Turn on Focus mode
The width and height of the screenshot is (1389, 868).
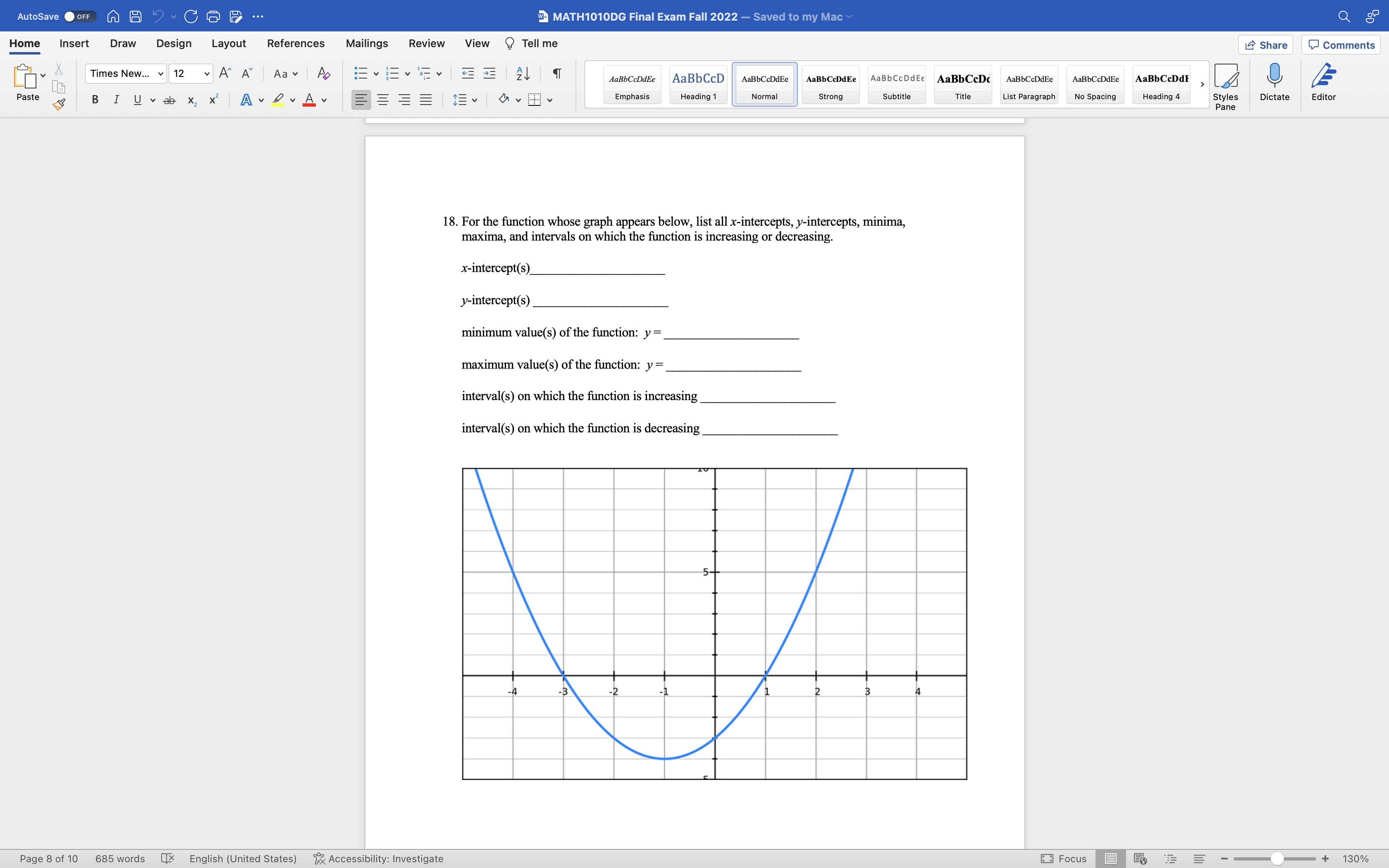tap(1065, 858)
